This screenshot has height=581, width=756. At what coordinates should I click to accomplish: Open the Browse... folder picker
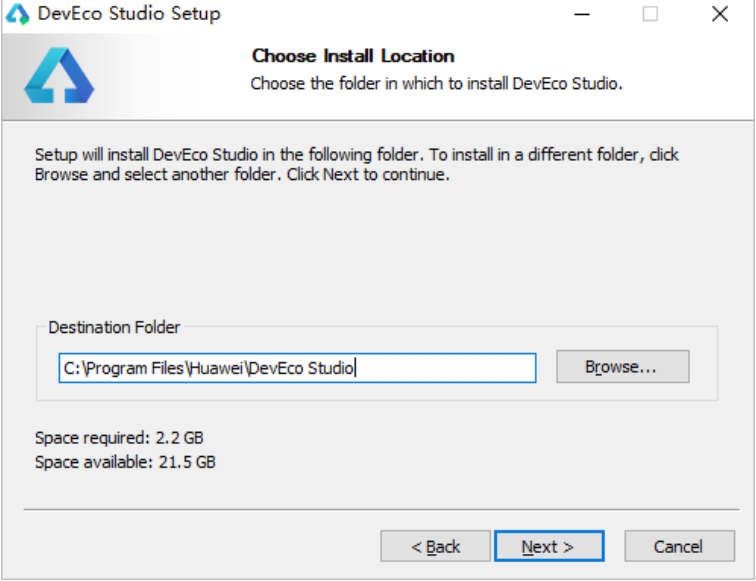pyautogui.click(x=622, y=367)
